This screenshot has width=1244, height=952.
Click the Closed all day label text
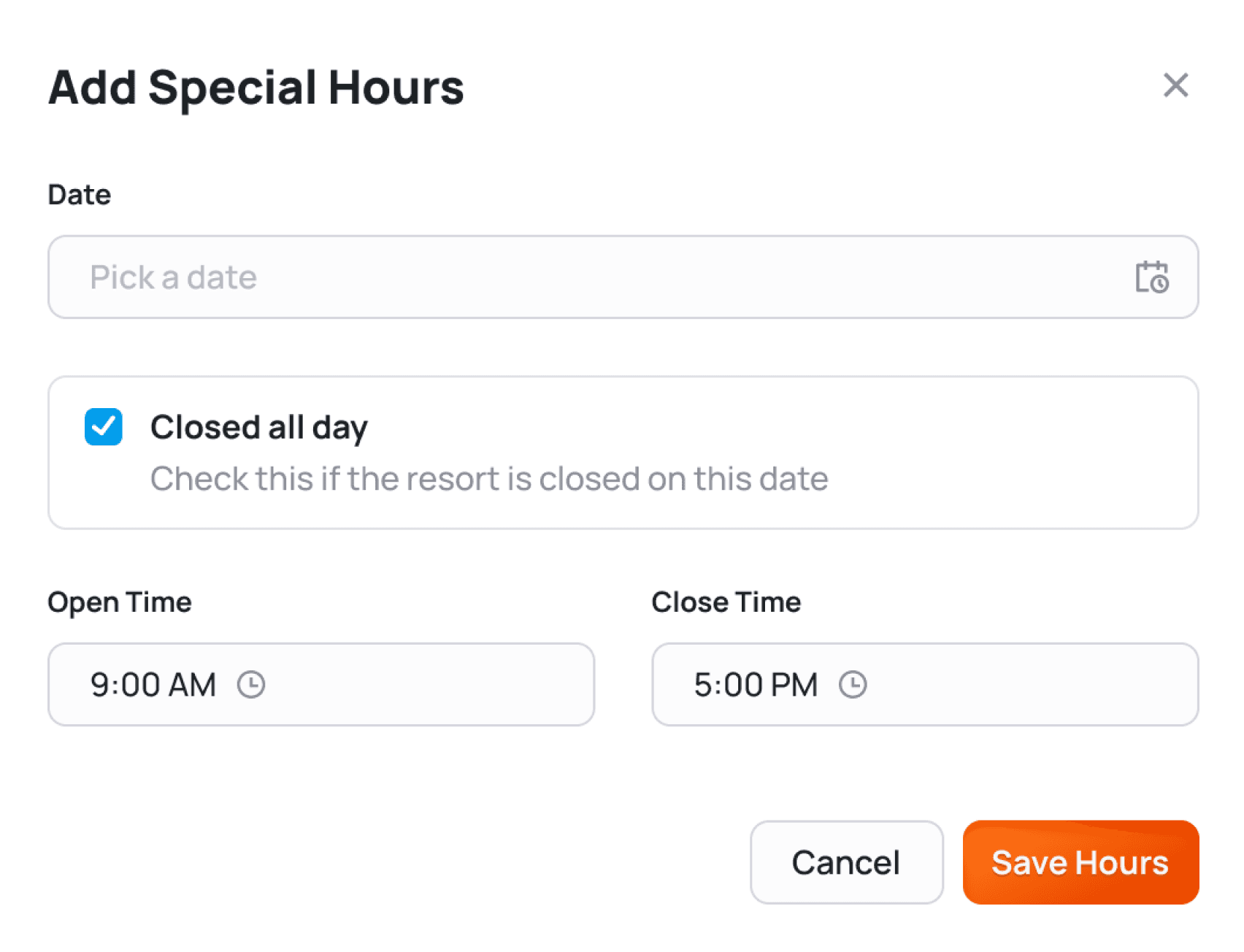(x=258, y=427)
